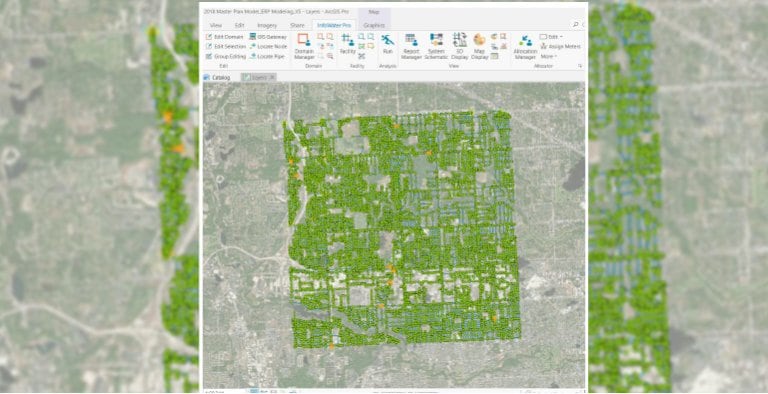Click bottom small tool in Facility group
This screenshot has width=768, height=394.
point(361,56)
